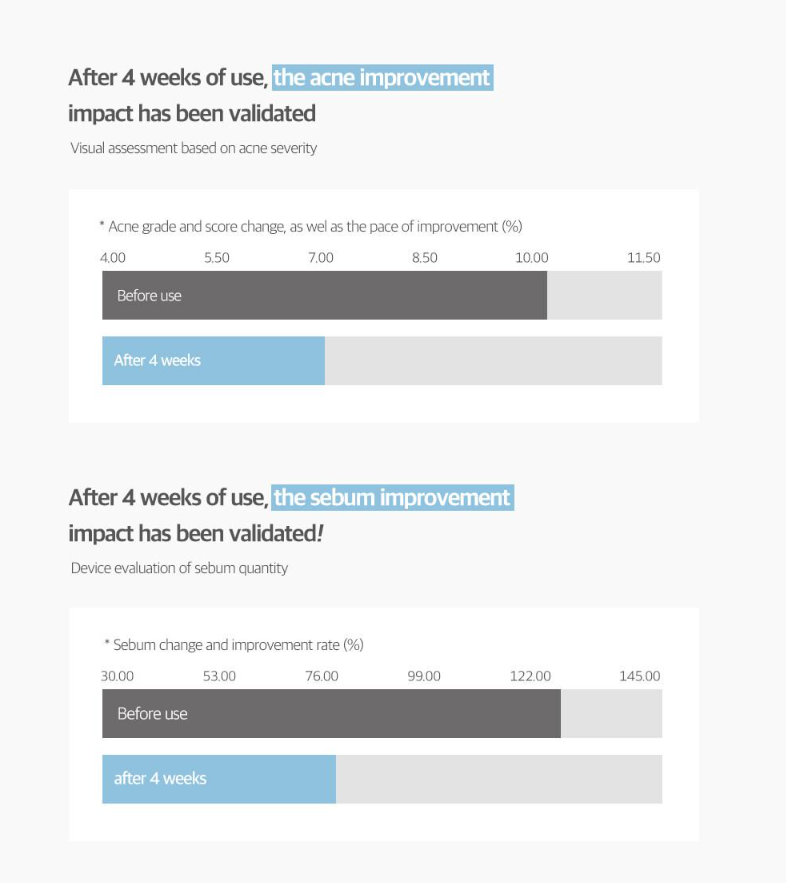
Task: Click the blue 'After 4 weeks' acne bar
Action: click(x=213, y=360)
